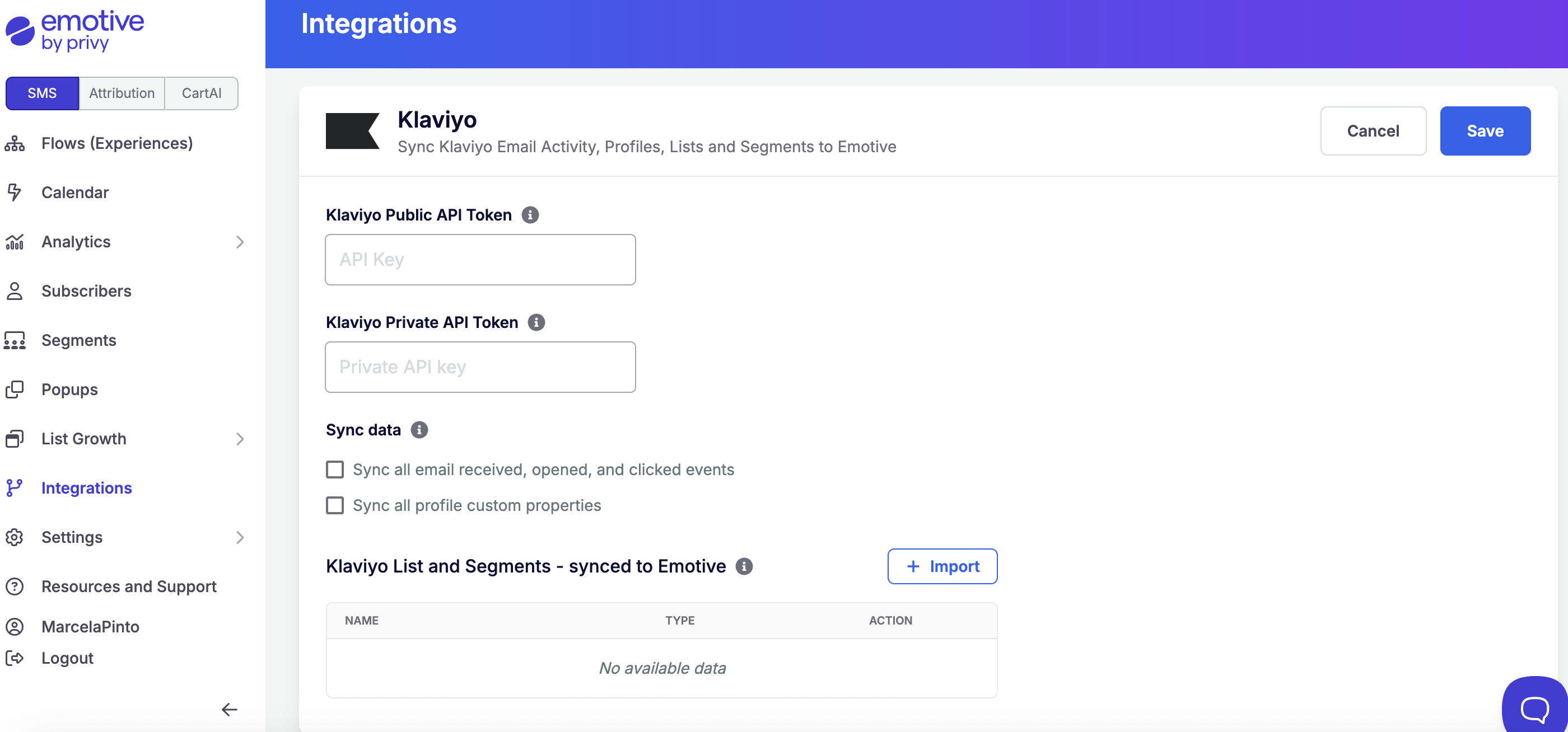Click the emotive by privy logo

pyautogui.click(x=75, y=30)
